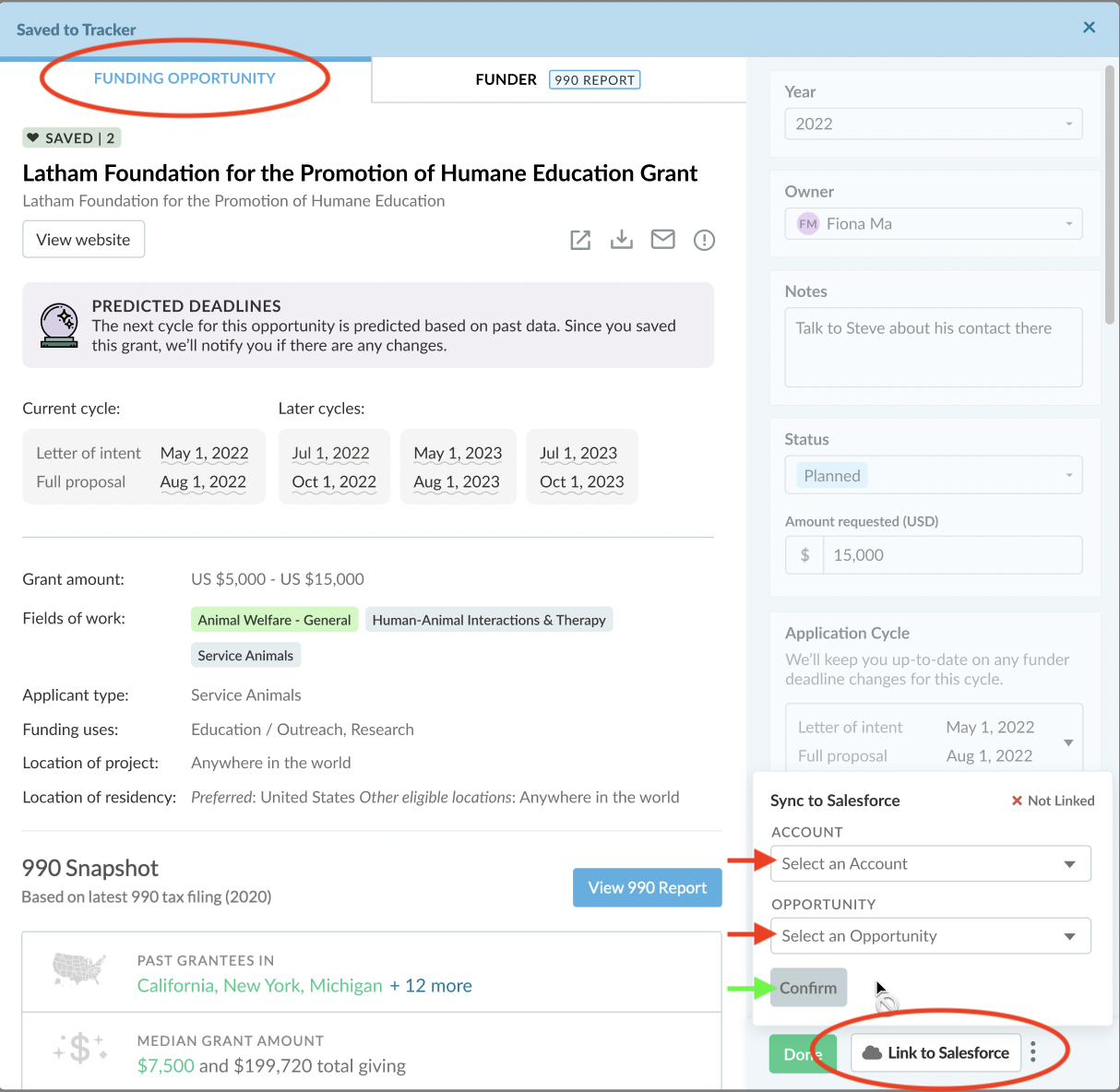
Task: Open the Owner Fiona Ma dropdown
Action: (x=934, y=224)
